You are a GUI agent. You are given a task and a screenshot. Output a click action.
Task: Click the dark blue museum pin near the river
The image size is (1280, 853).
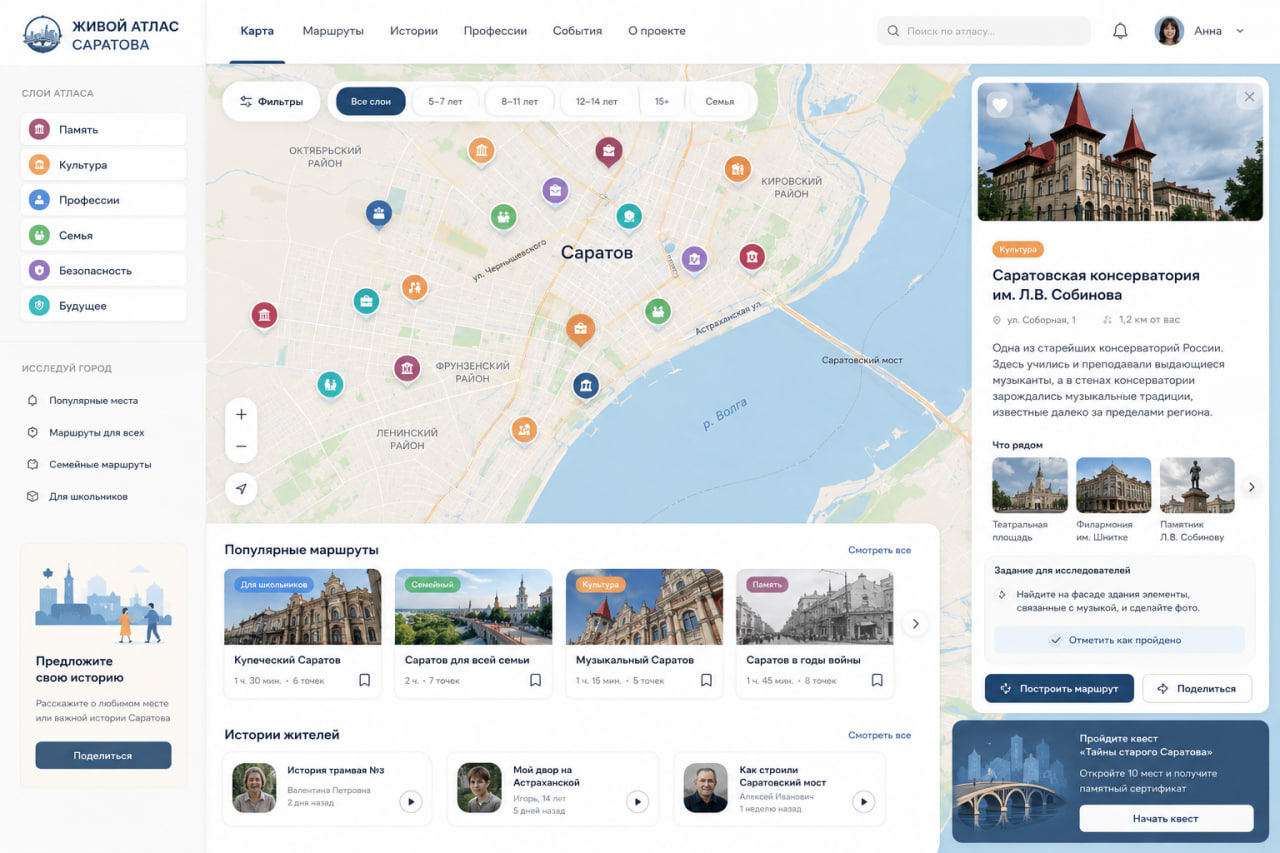[586, 385]
